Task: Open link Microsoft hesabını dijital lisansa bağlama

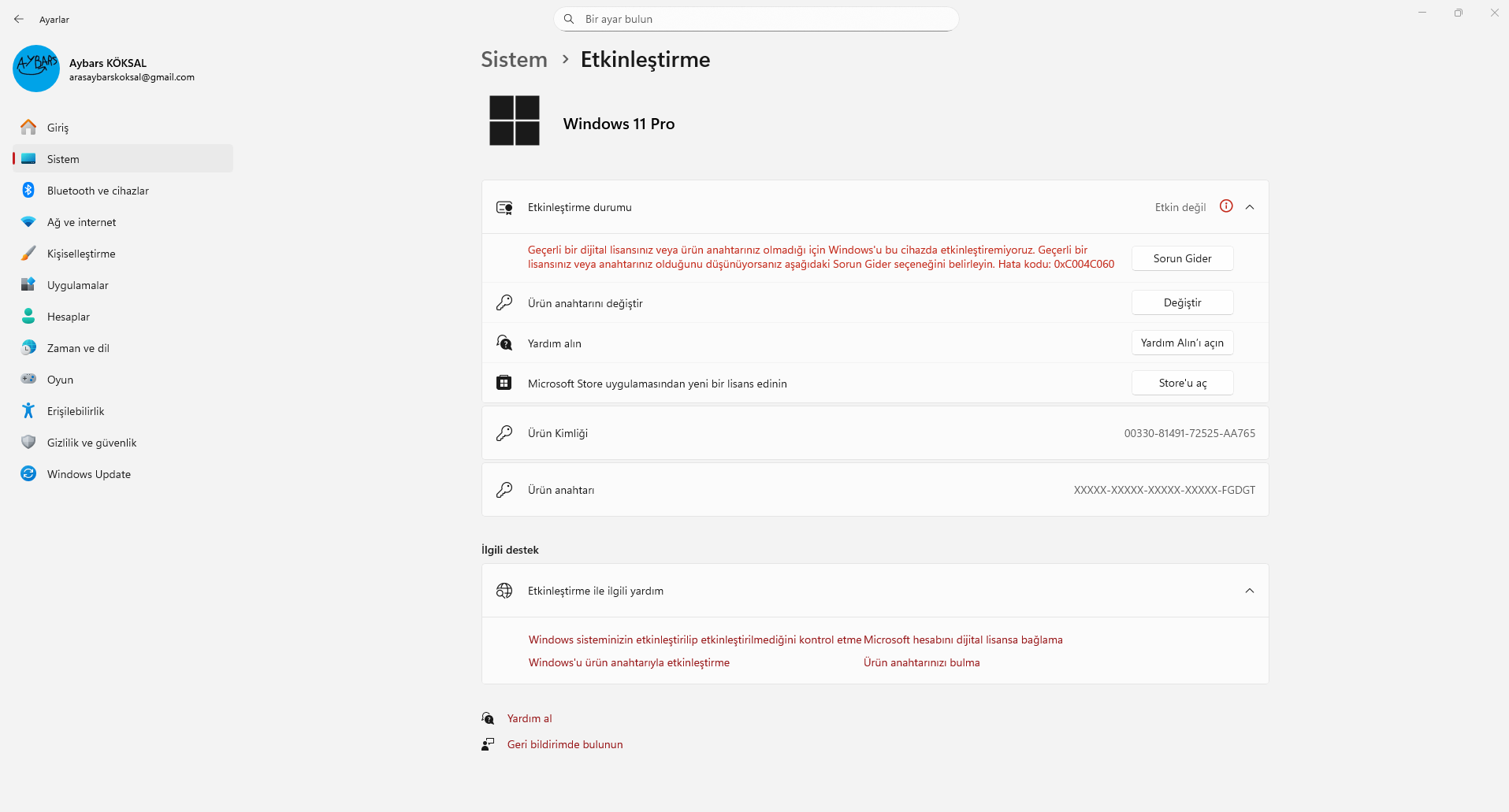Action: pos(963,640)
